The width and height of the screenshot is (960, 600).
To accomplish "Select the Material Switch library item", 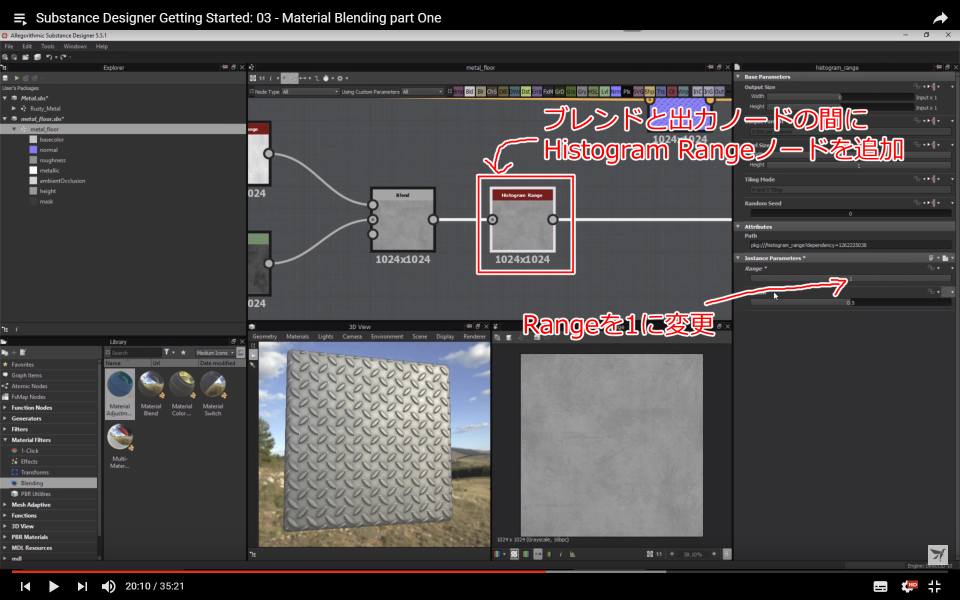I will tap(212, 394).
